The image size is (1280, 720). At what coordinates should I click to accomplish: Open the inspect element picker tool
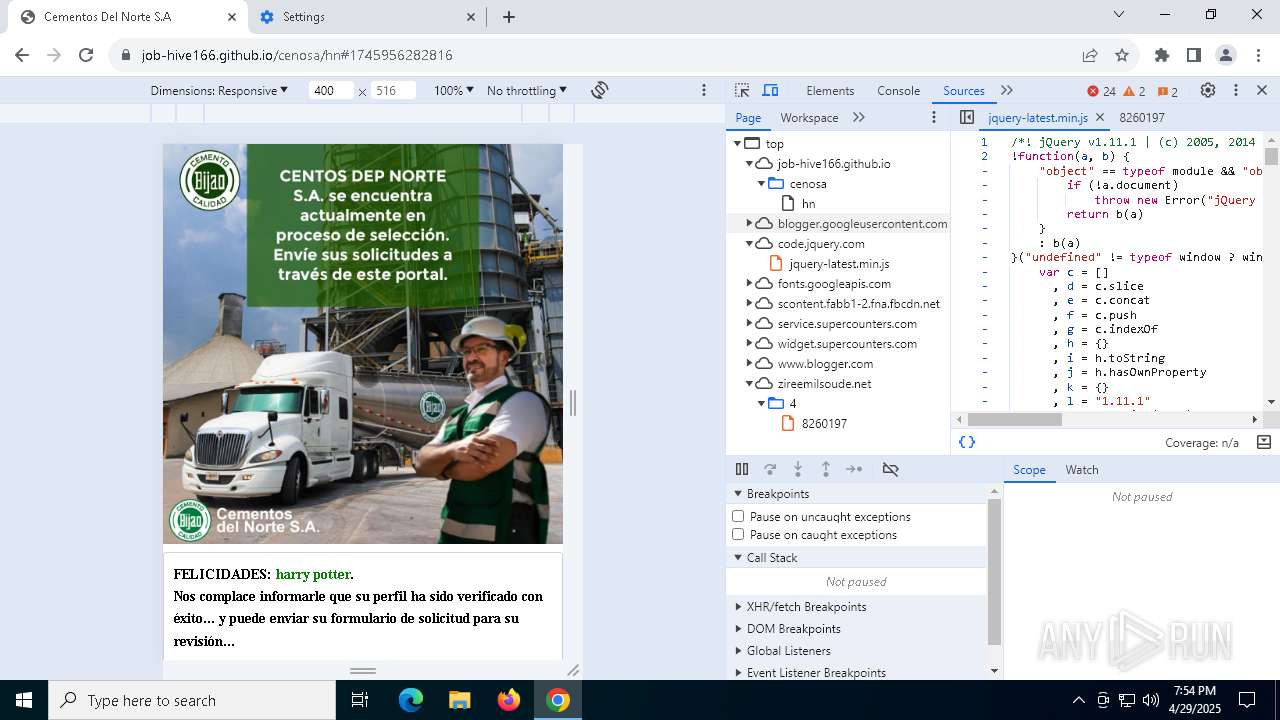(742, 90)
